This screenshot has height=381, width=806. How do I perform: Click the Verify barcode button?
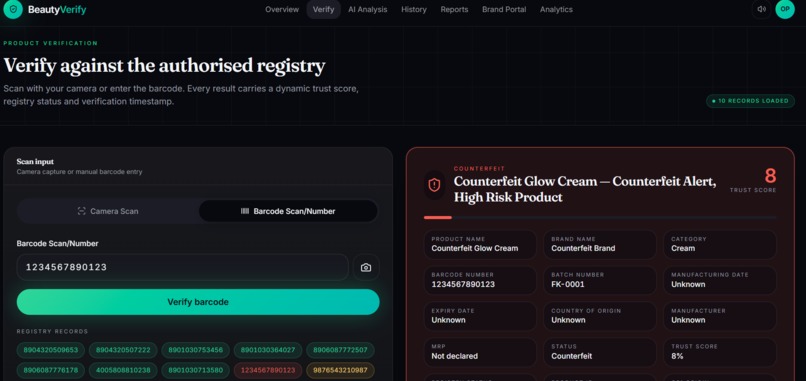pos(198,302)
